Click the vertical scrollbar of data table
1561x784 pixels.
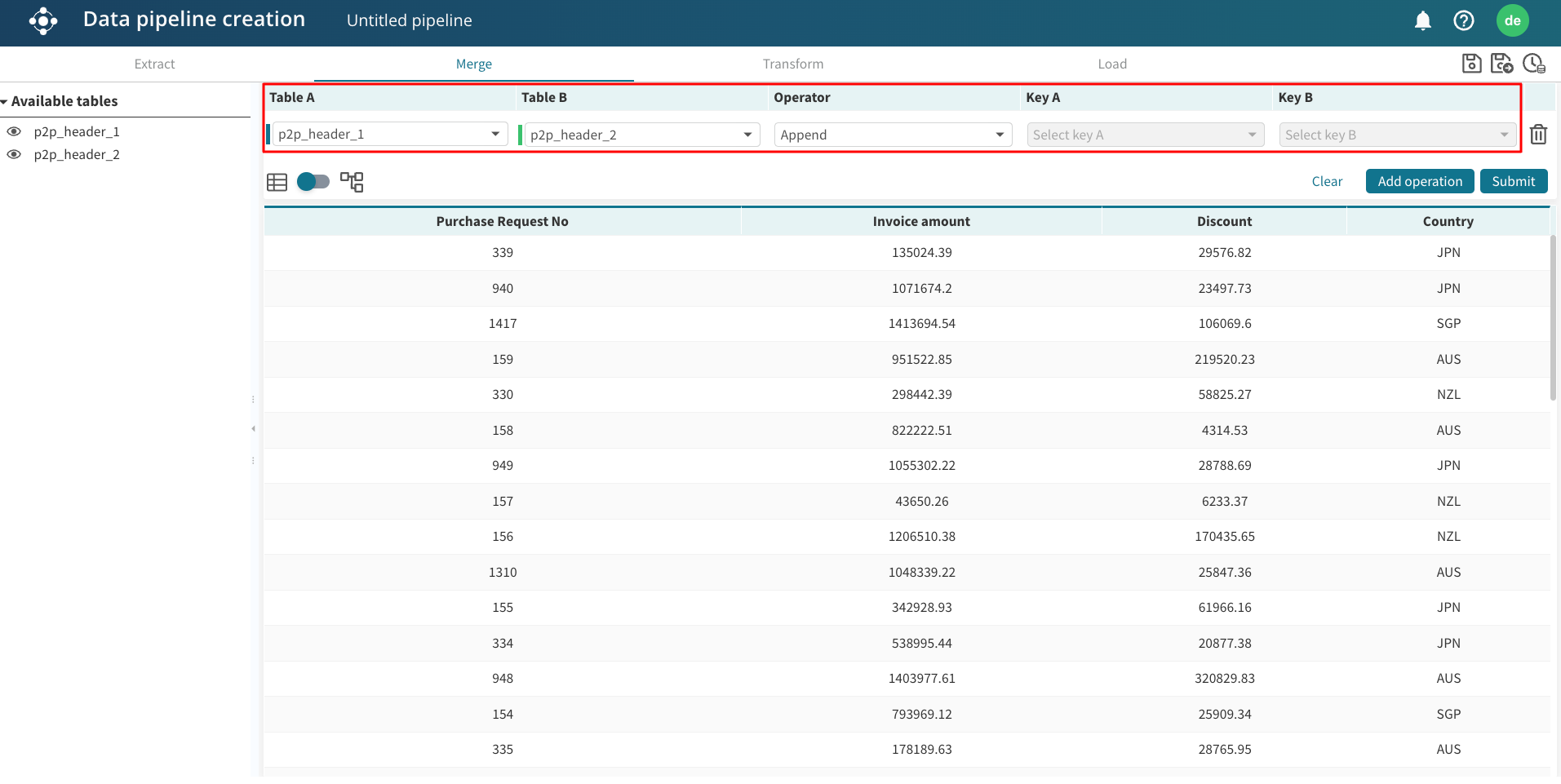coord(1553,318)
